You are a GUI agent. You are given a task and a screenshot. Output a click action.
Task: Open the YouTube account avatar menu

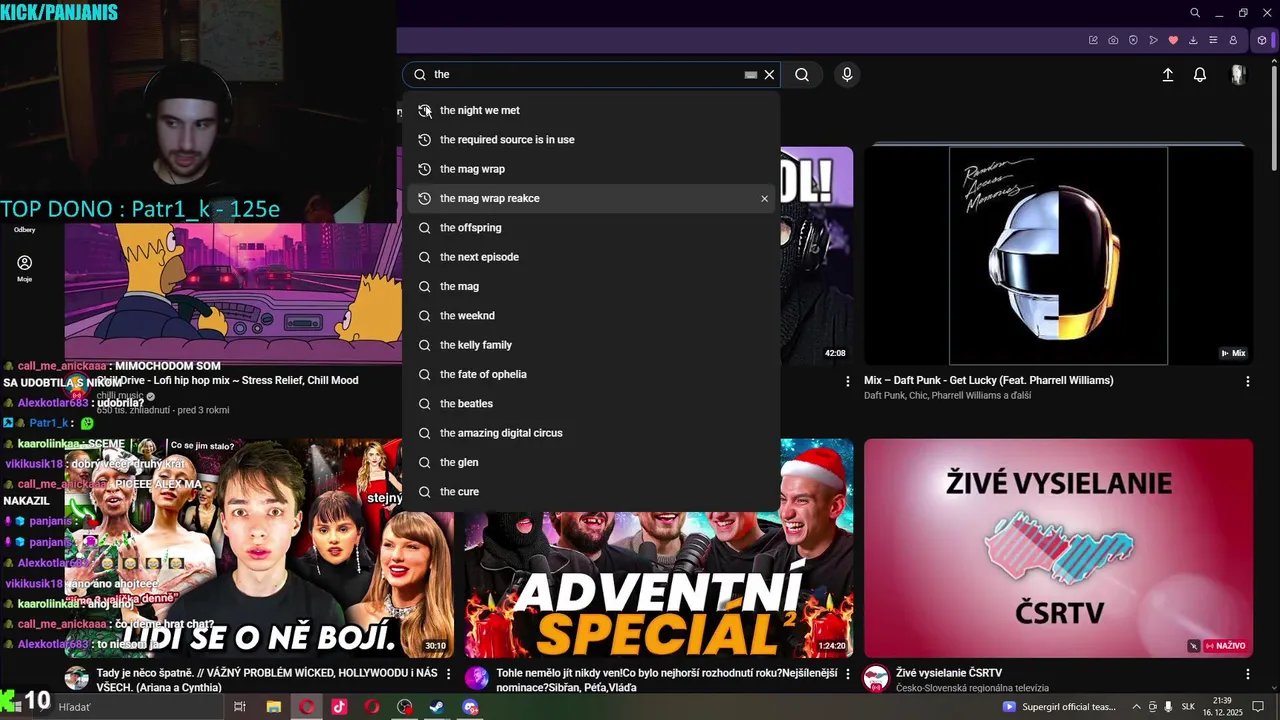[x=1238, y=75]
